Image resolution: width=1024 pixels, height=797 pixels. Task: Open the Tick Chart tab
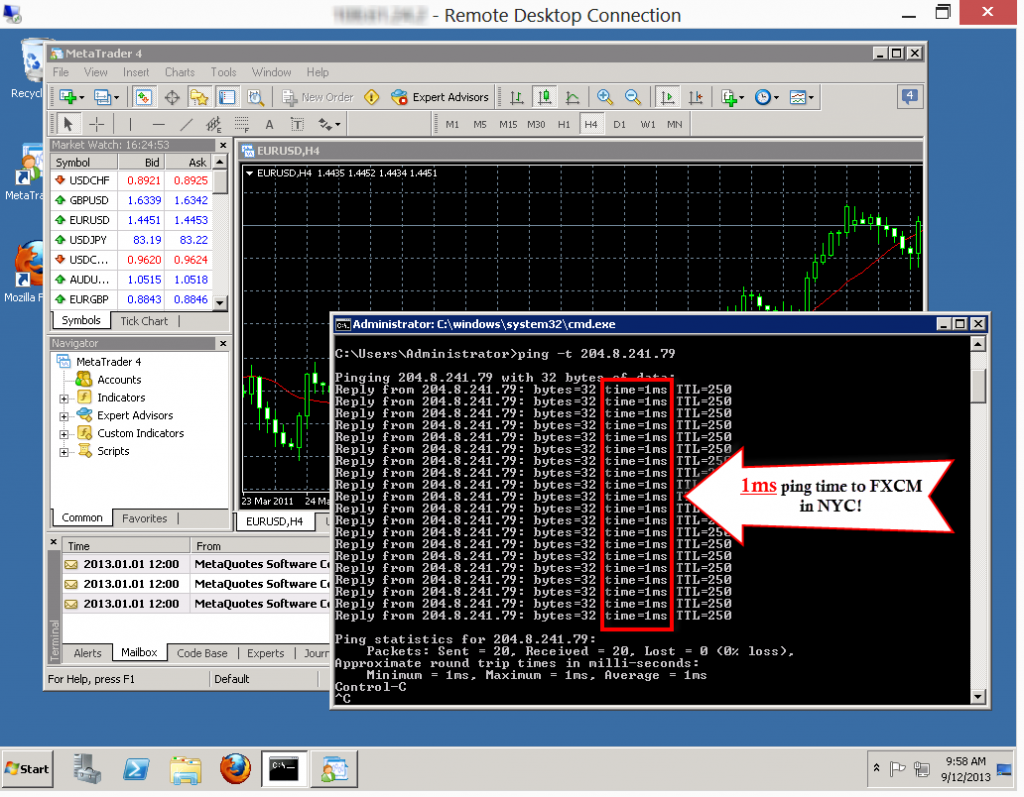144,321
